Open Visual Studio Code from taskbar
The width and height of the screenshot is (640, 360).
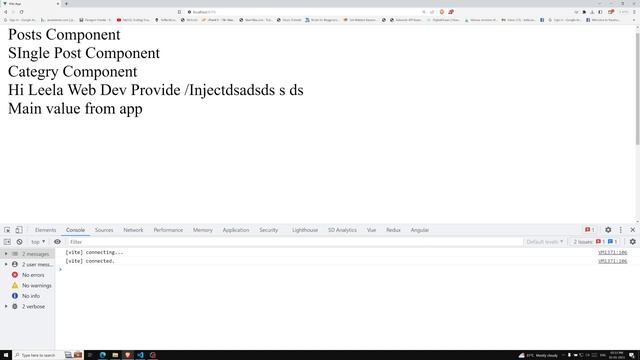click(x=140, y=355)
